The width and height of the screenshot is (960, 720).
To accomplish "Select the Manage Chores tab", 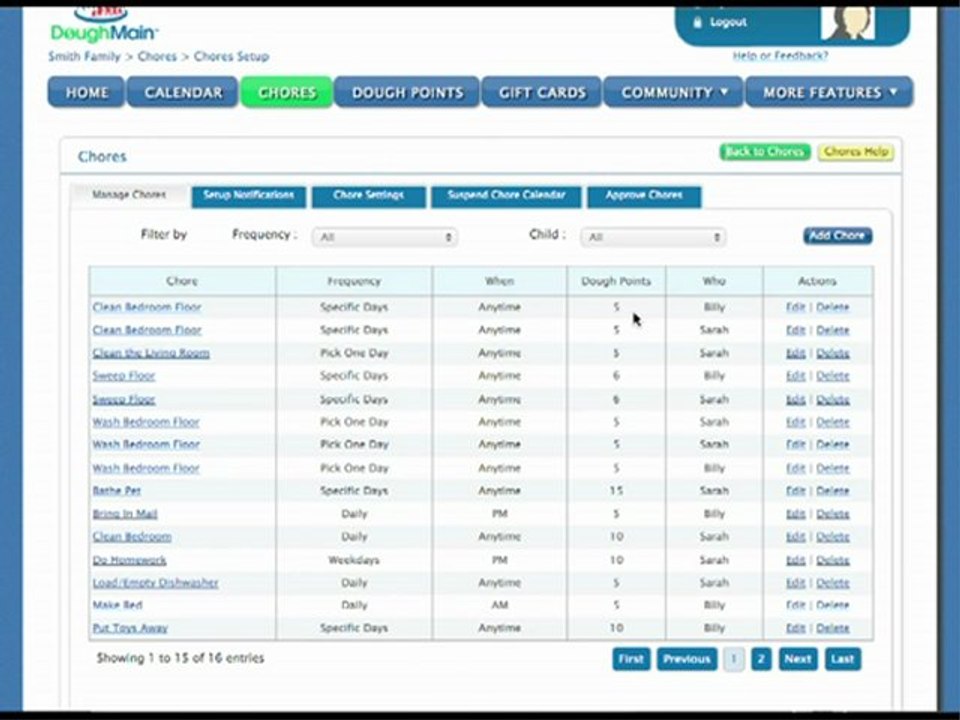I will pos(129,195).
